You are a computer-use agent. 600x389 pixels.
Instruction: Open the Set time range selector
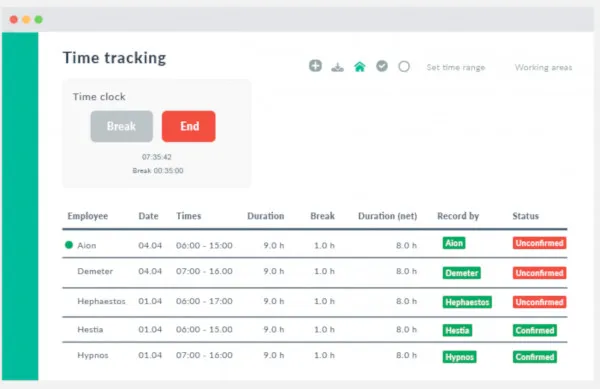(x=456, y=67)
